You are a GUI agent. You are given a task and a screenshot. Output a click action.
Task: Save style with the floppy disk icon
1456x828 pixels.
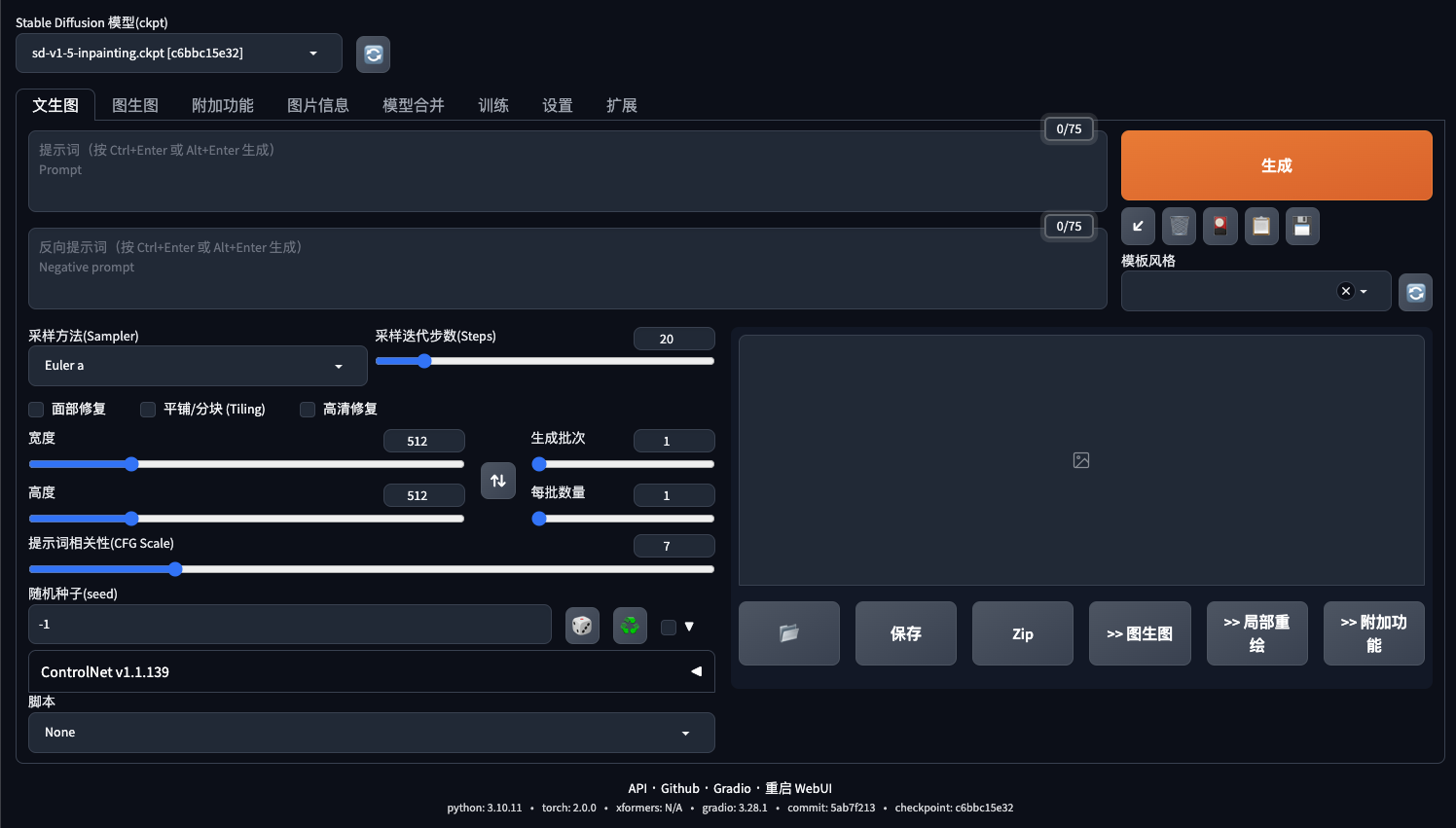coord(1302,227)
